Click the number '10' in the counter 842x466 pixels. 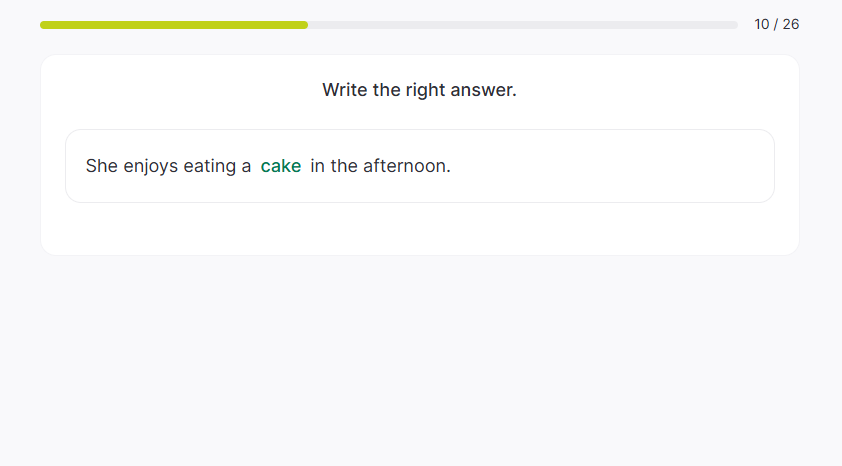pos(762,24)
